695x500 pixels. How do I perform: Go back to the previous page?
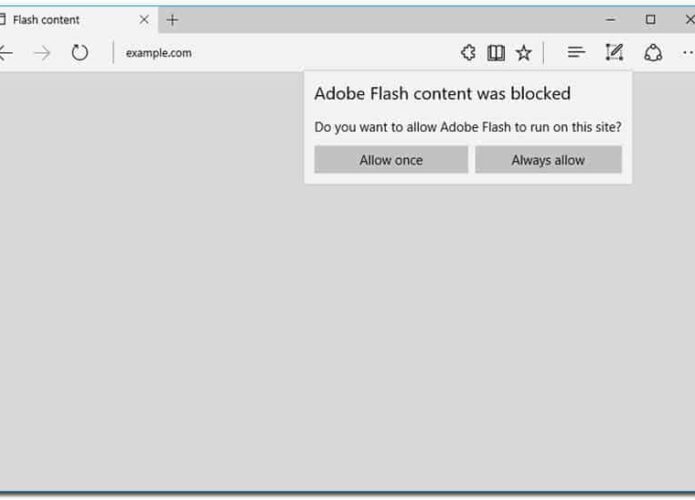coord(5,53)
